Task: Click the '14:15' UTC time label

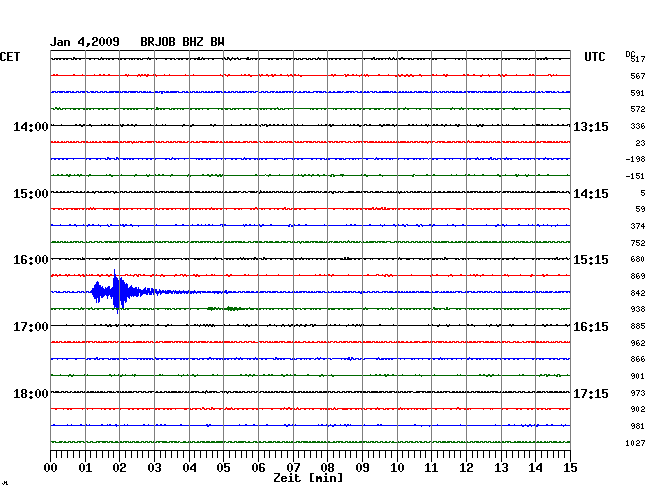Action: click(x=591, y=194)
